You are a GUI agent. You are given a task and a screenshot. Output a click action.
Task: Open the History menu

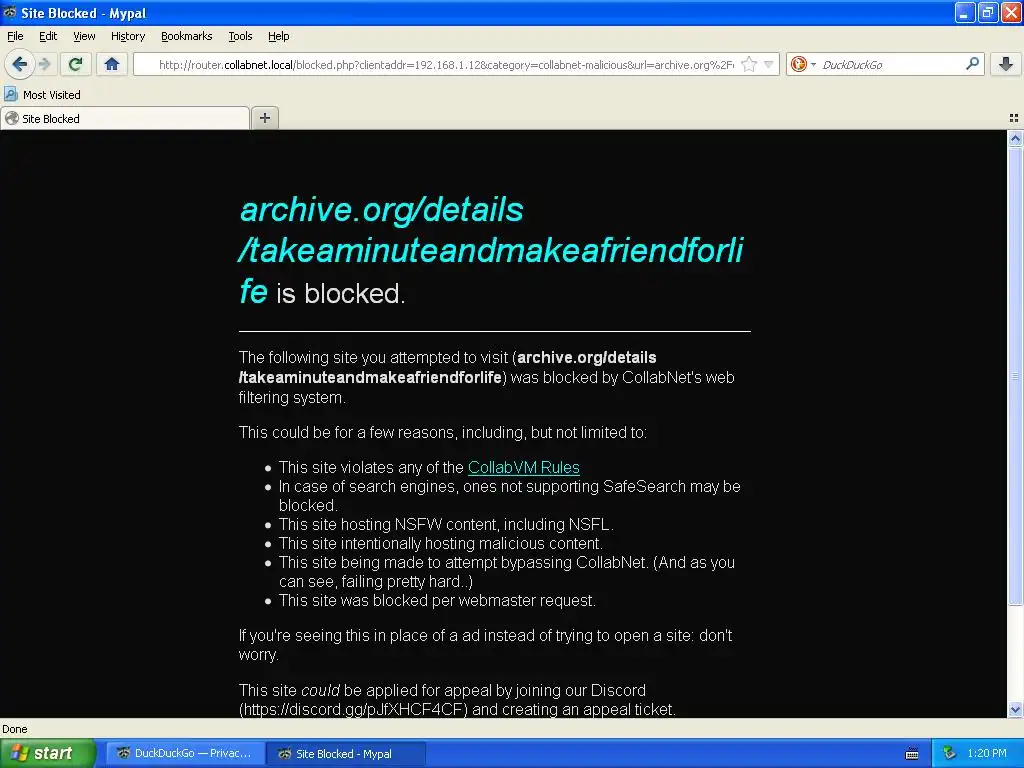click(x=128, y=36)
